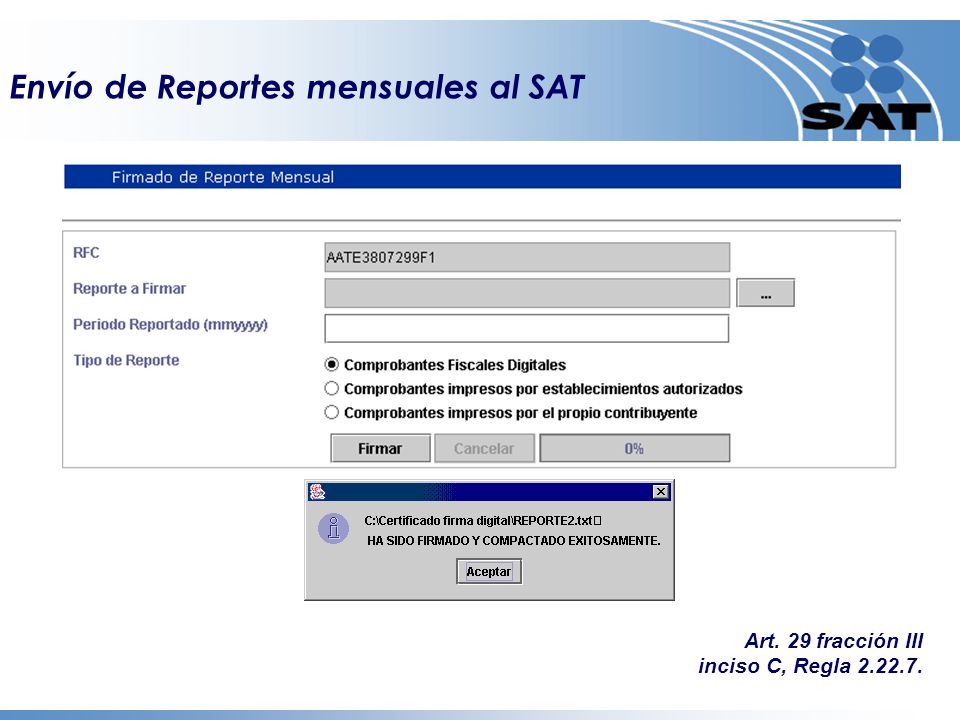Click the 'RFC' label

click(x=86, y=253)
